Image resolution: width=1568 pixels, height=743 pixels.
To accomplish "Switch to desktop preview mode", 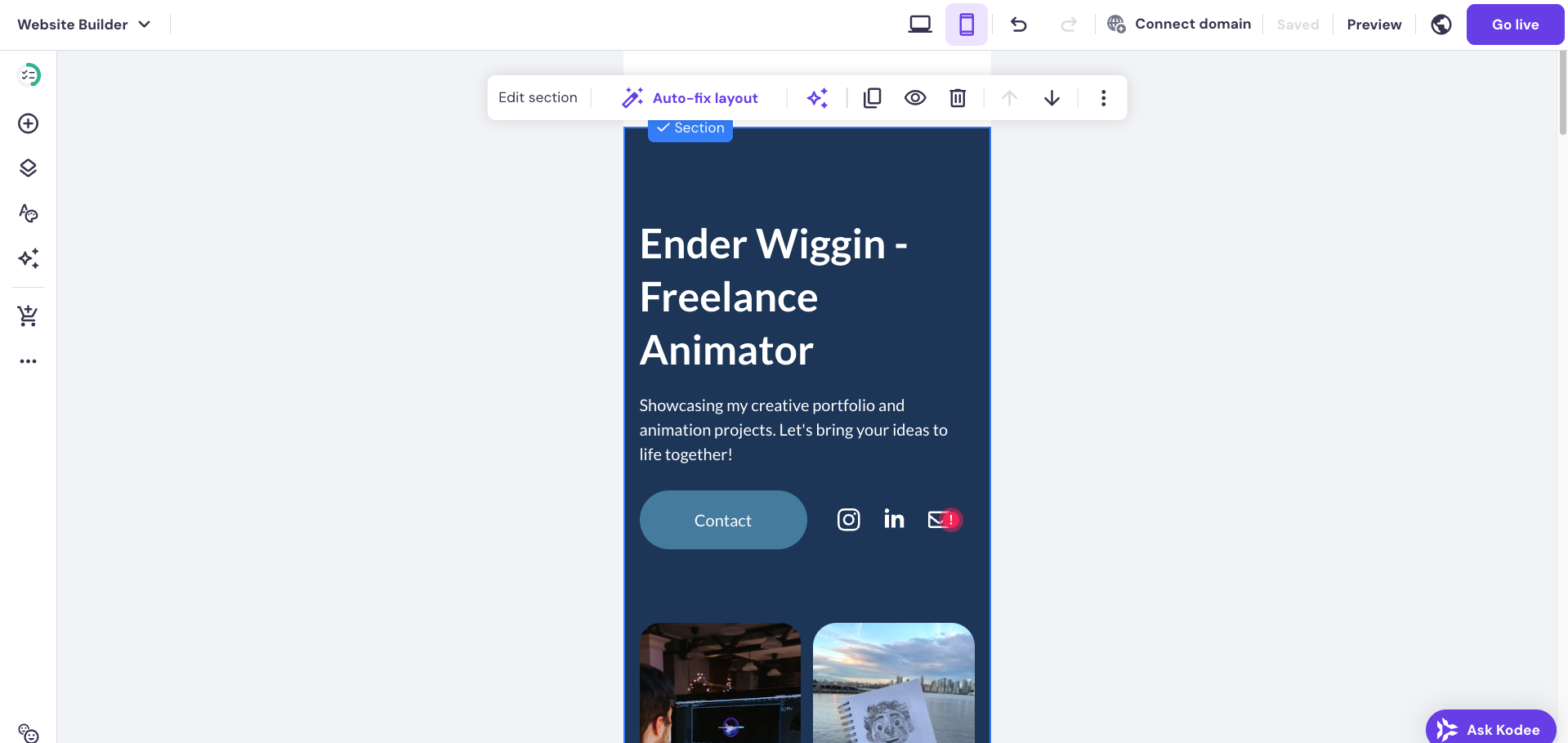I will click(x=919, y=25).
